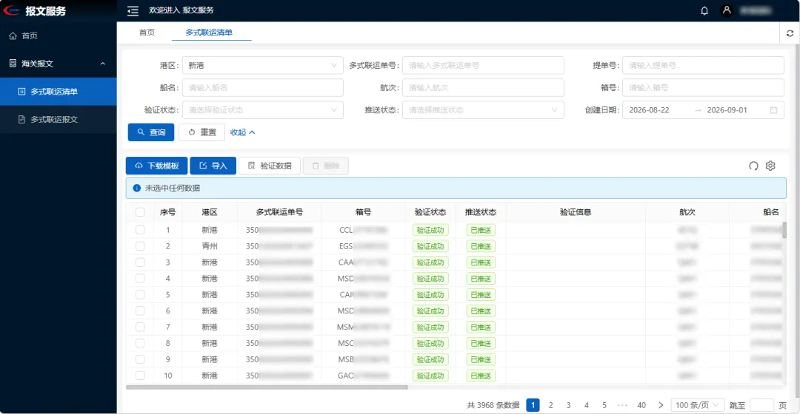Focus the 箱号 input field
Image resolution: width=800 pixels, height=414 pixels.
click(703, 88)
